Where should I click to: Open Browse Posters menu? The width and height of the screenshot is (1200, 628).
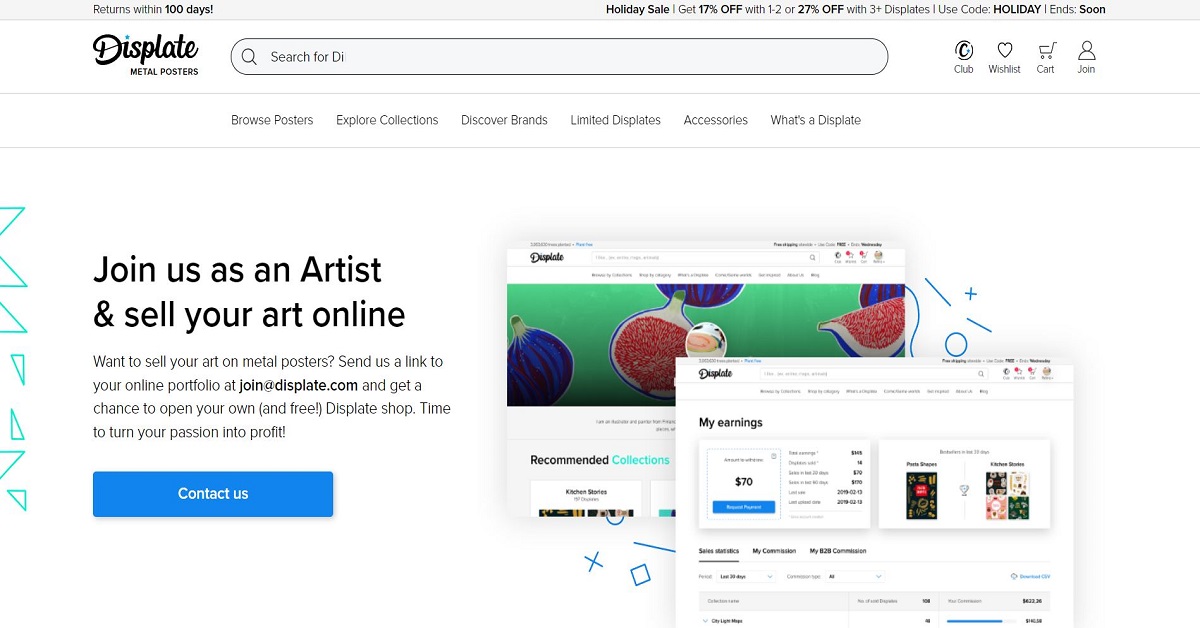tap(272, 120)
